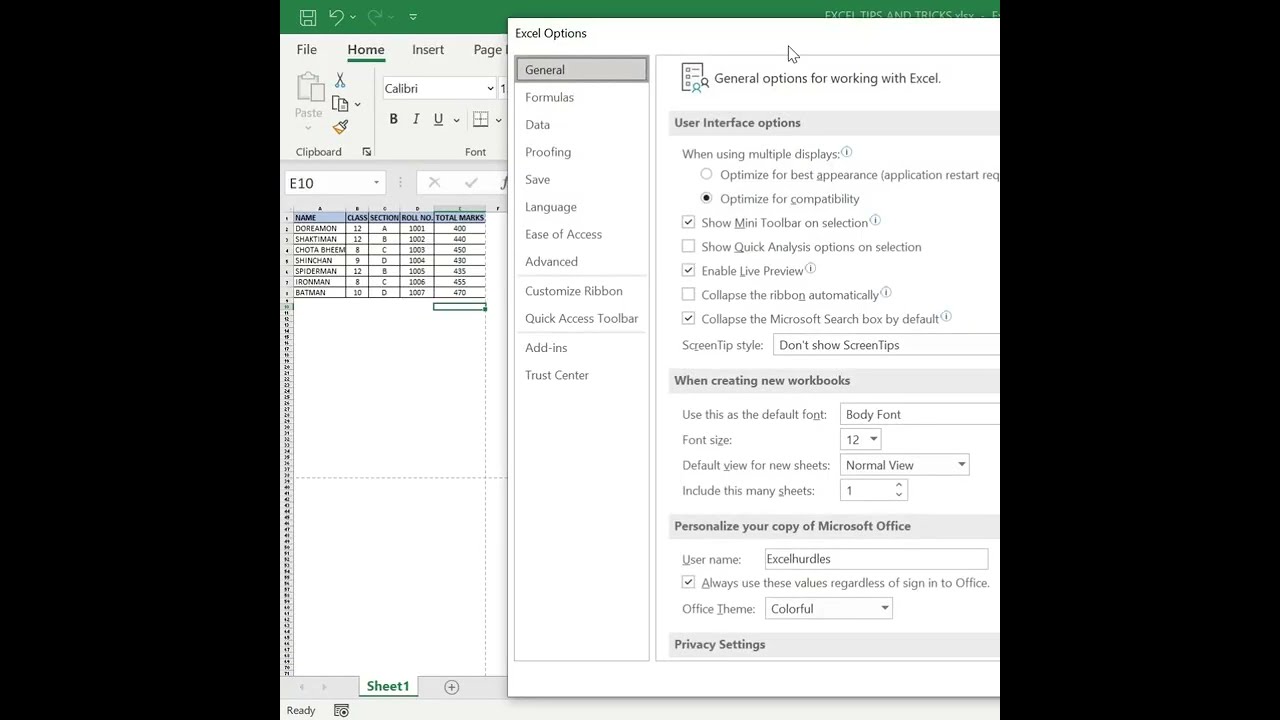Click the Paste clipboard icon
This screenshot has height=720, width=1280.
309,88
